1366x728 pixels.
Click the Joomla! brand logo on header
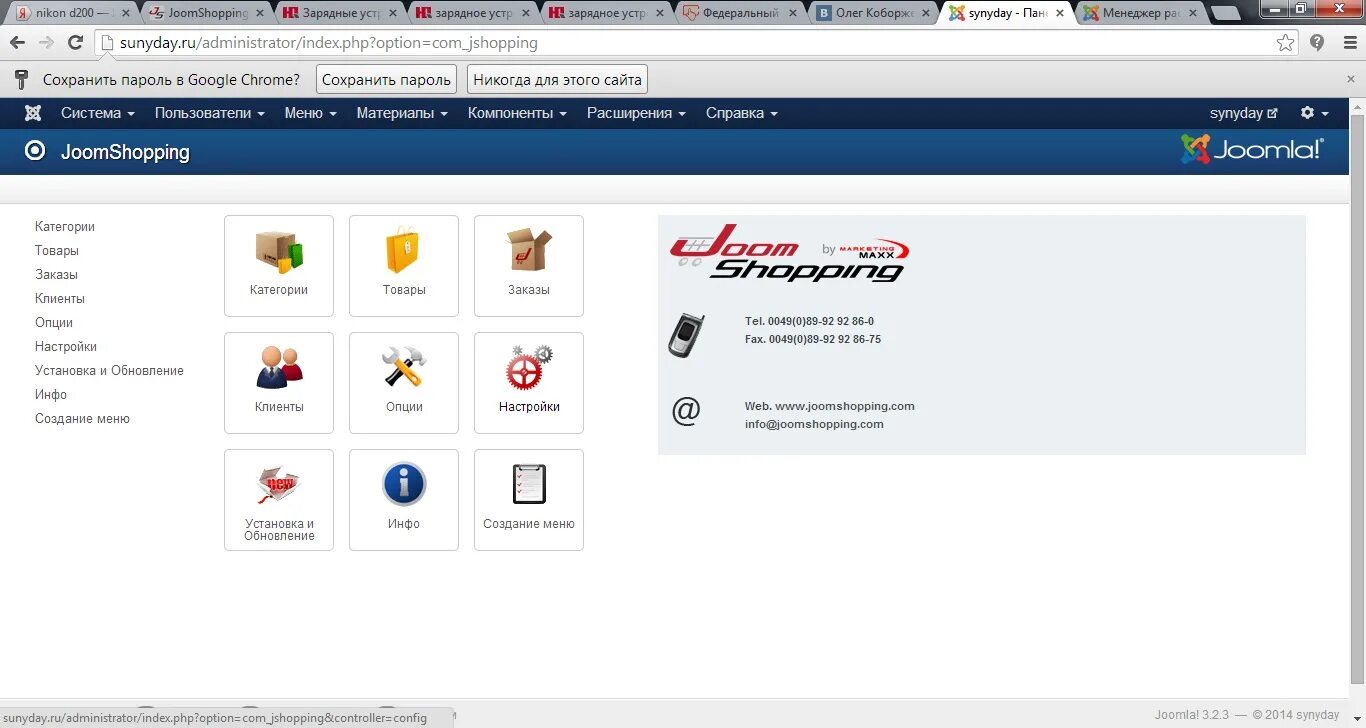coord(1252,149)
